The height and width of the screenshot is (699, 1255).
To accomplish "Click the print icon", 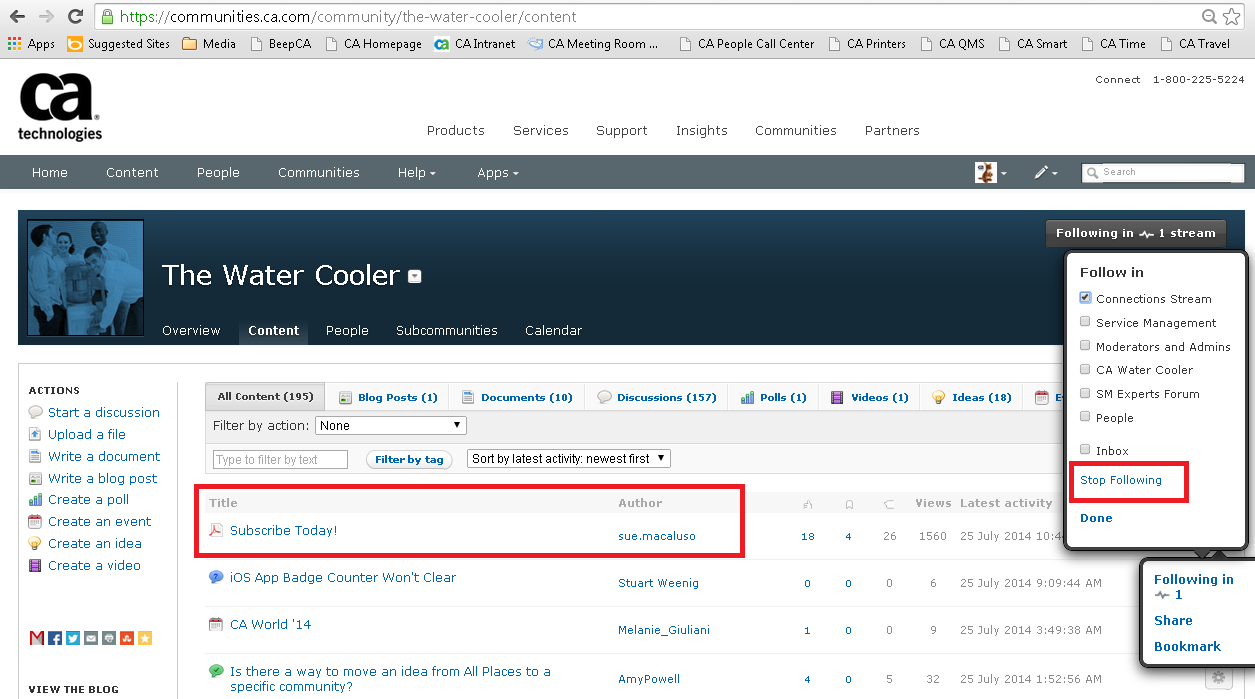I will 109,638.
